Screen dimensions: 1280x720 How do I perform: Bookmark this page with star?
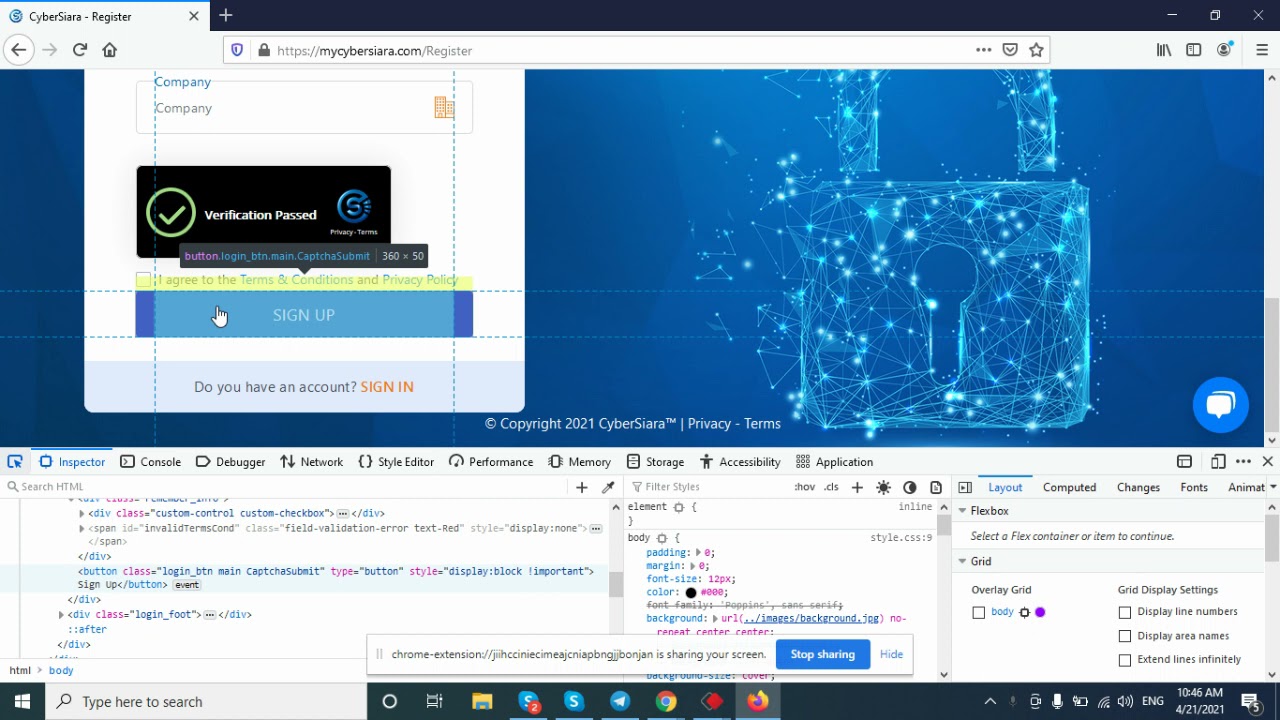(x=1036, y=50)
